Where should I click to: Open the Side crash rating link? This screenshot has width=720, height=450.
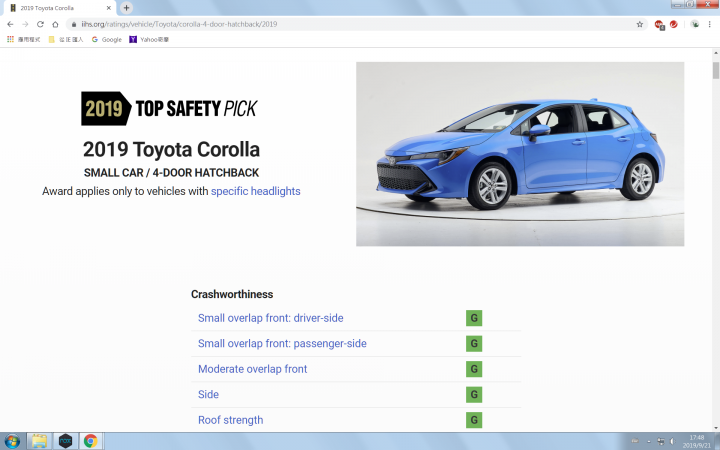pyautogui.click(x=208, y=394)
